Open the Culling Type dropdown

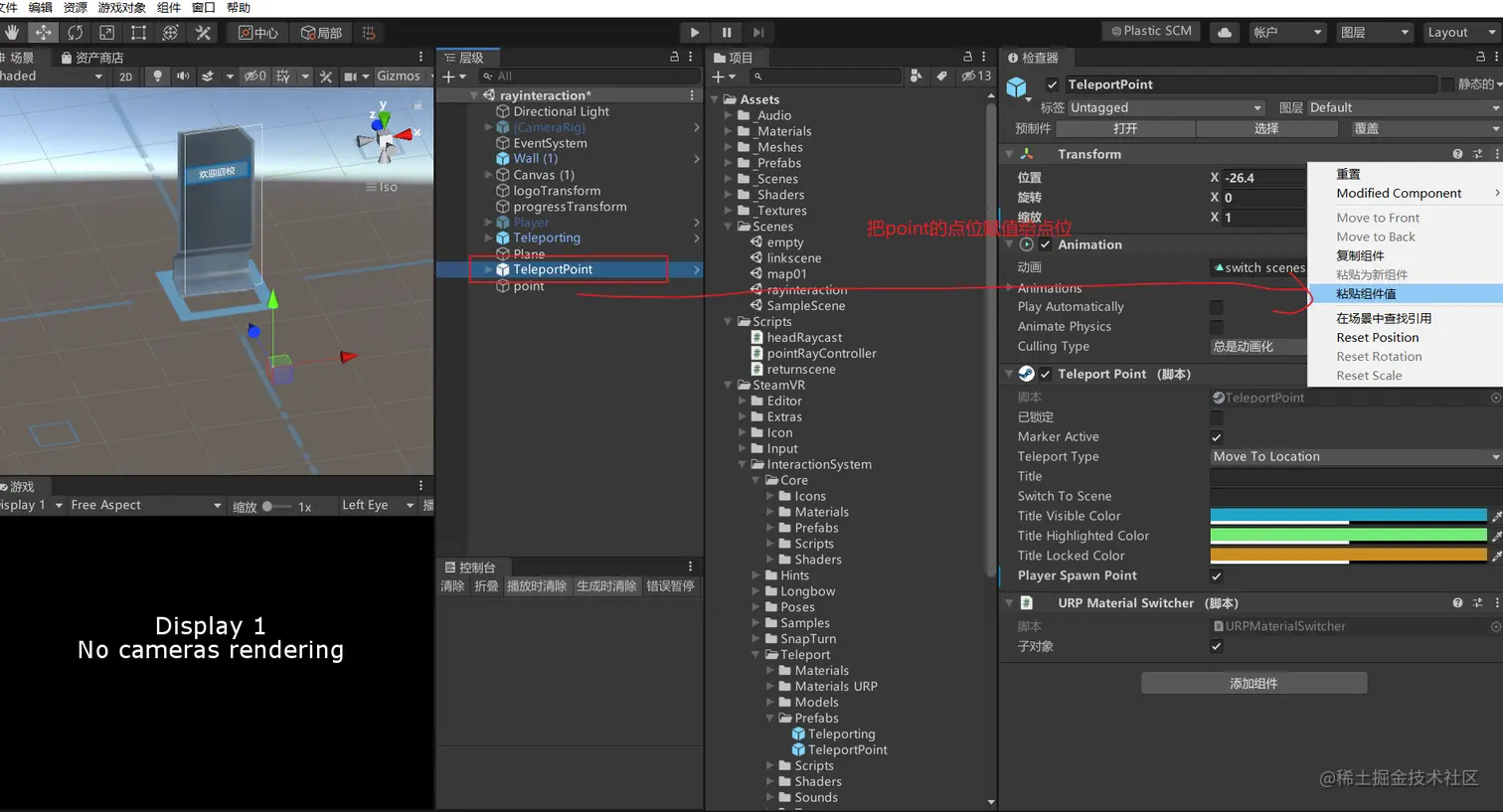[1257, 347]
